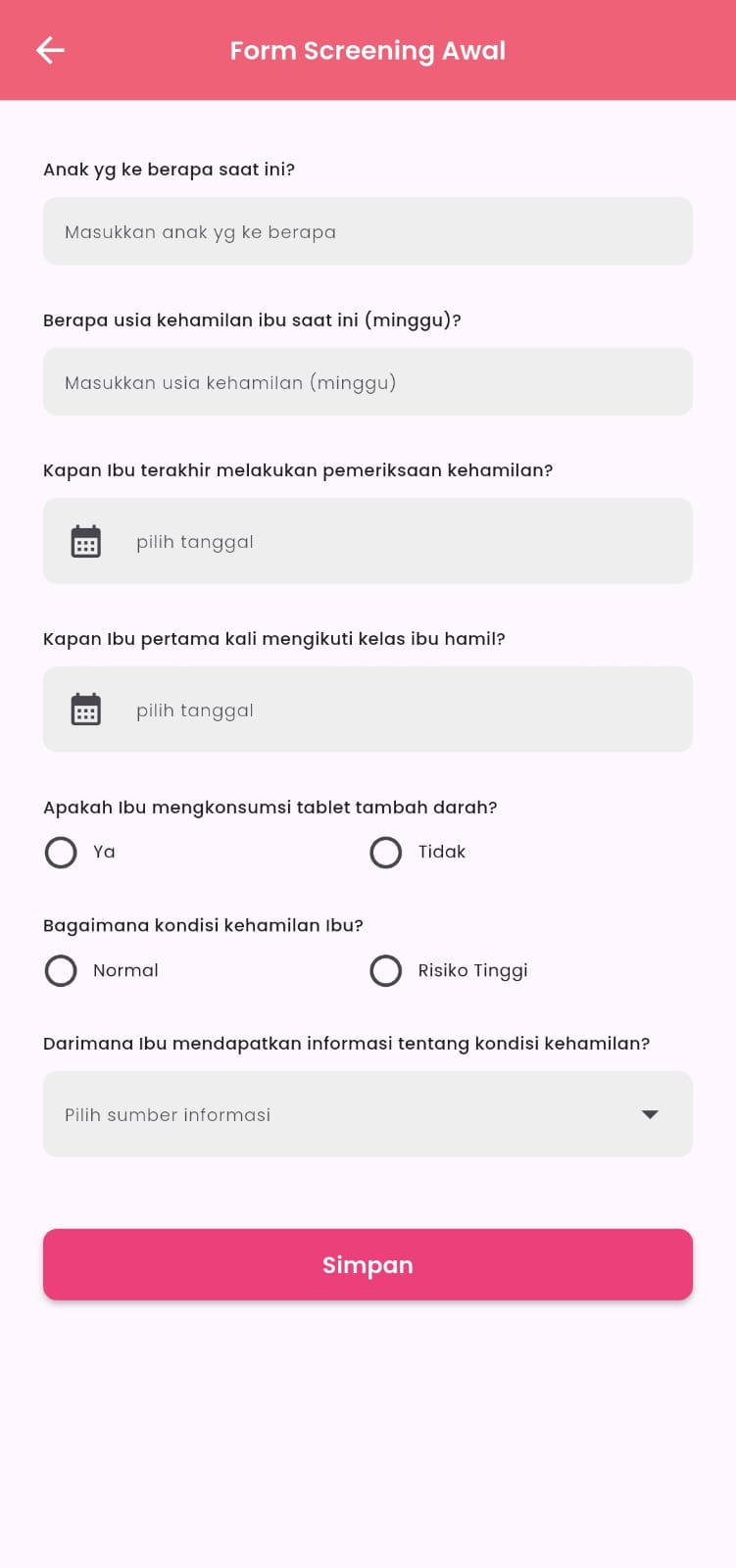Choose "Risiko Tinggi" pregnancy condition
The image size is (736, 1568).
coord(386,971)
